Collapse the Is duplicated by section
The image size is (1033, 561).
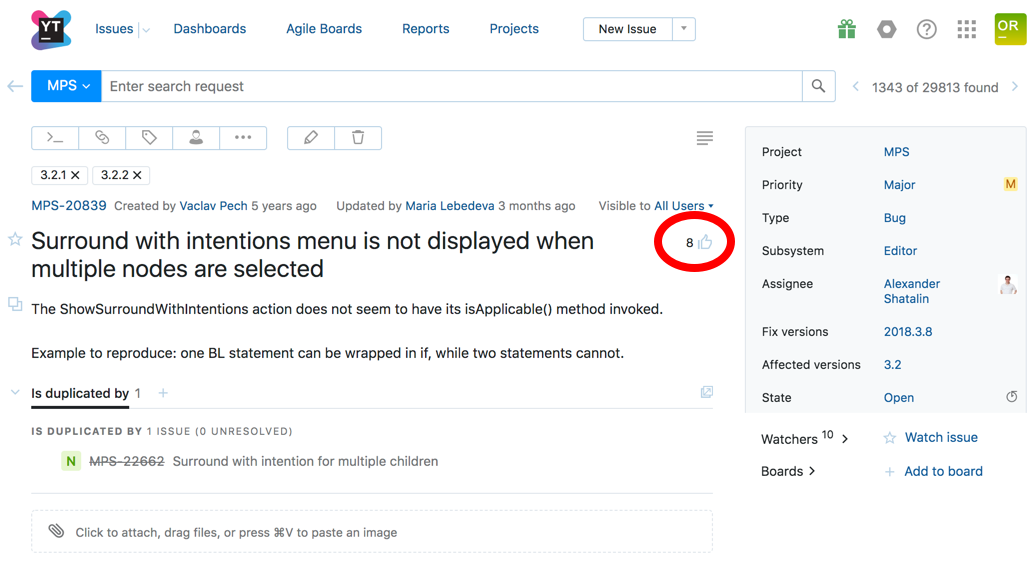(14, 392)
